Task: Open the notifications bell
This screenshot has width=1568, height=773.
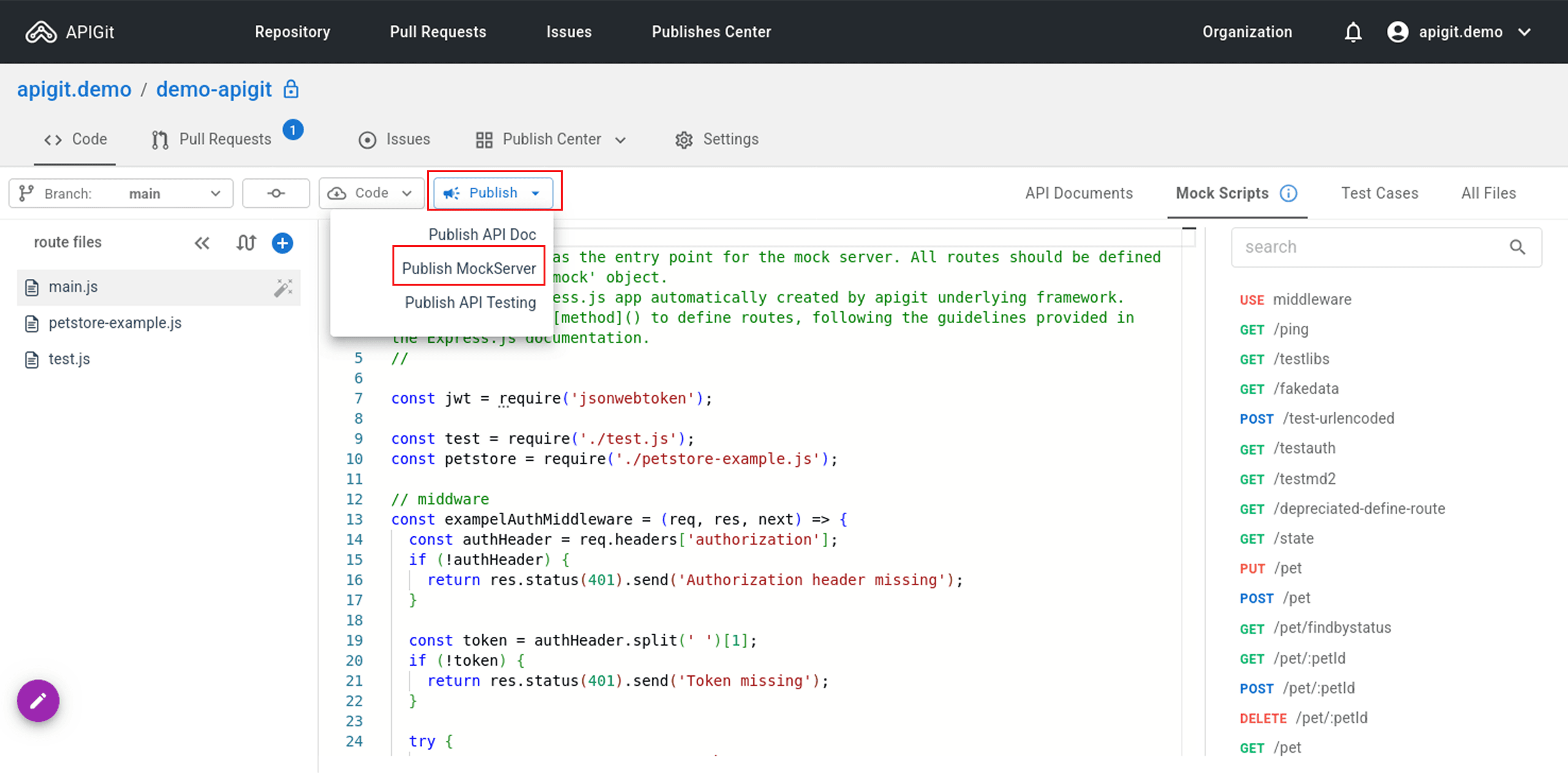Action: pyautogui.click(x=1352, y=31)
